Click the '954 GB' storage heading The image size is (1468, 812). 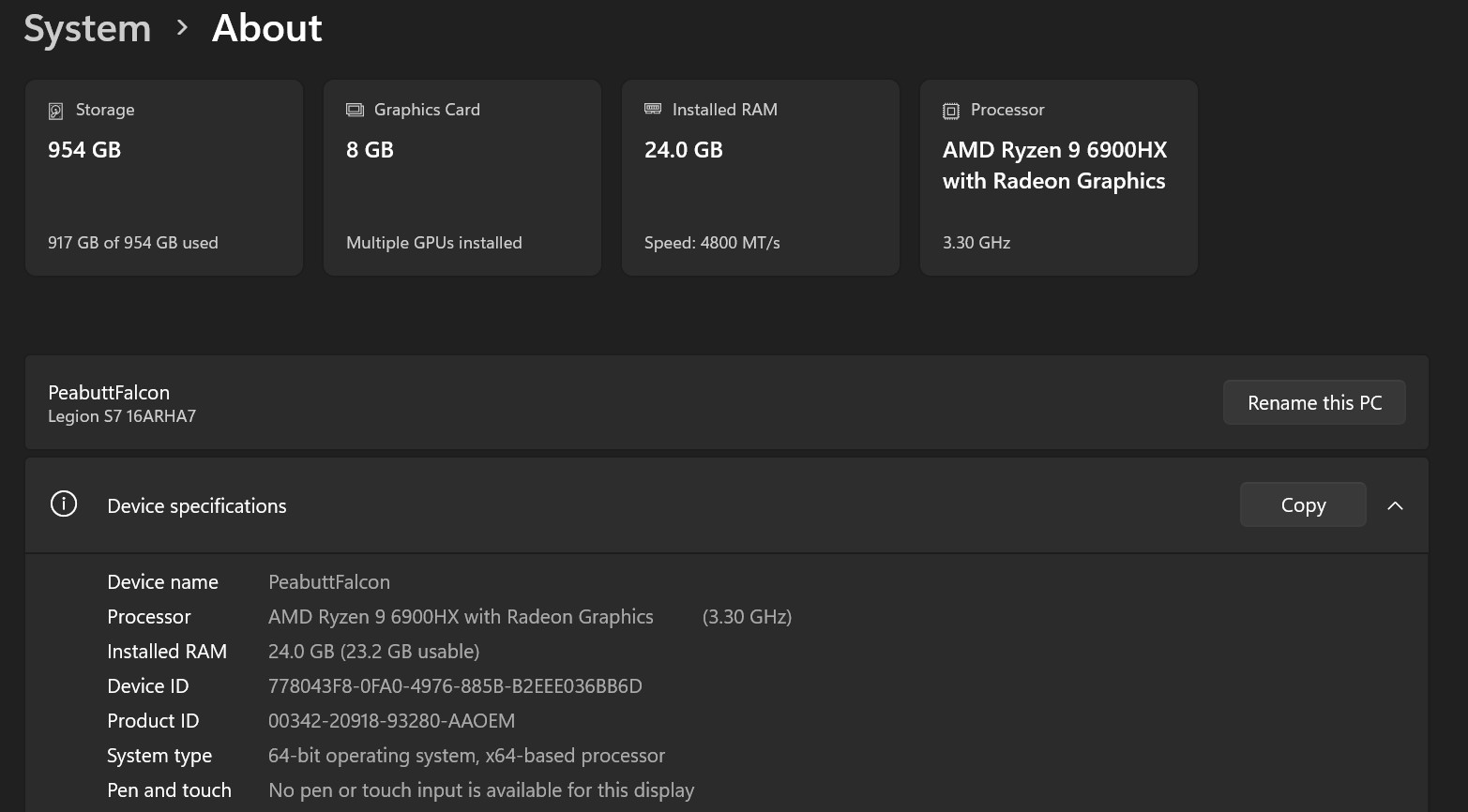pyautogui.click(x=84, y=150)
